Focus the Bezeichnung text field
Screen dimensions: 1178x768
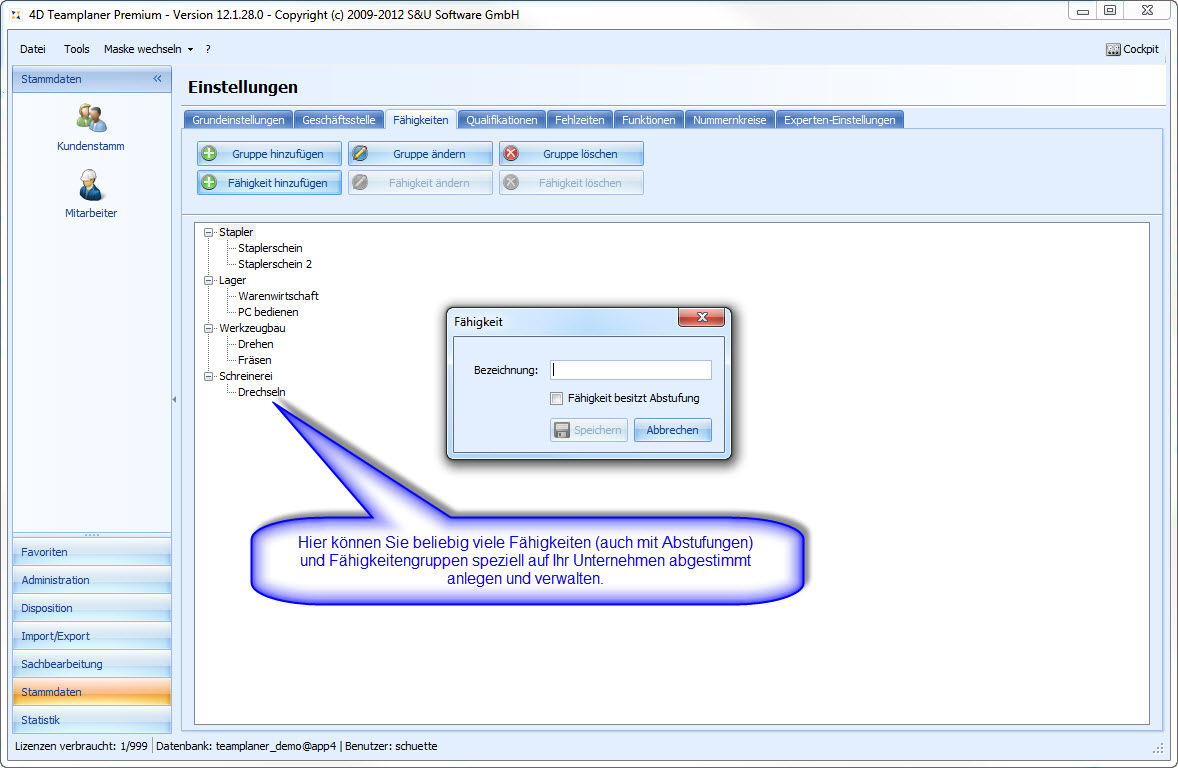coord(630,370)
